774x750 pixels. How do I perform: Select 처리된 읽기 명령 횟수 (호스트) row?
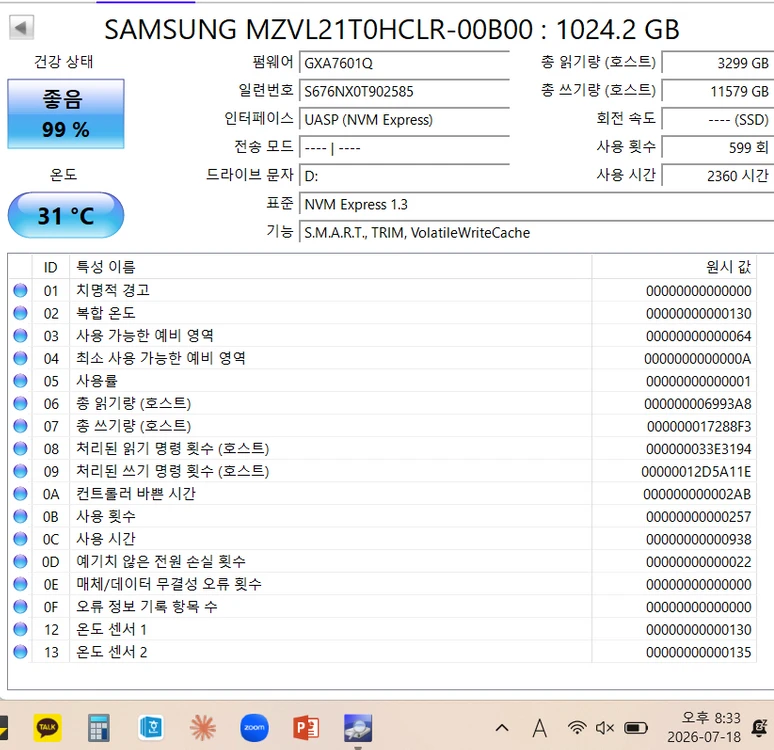tap(382, 449)
